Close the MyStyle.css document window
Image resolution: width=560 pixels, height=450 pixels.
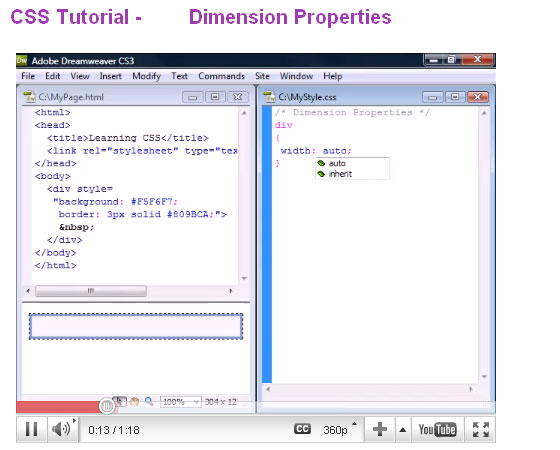click(478, 97)
